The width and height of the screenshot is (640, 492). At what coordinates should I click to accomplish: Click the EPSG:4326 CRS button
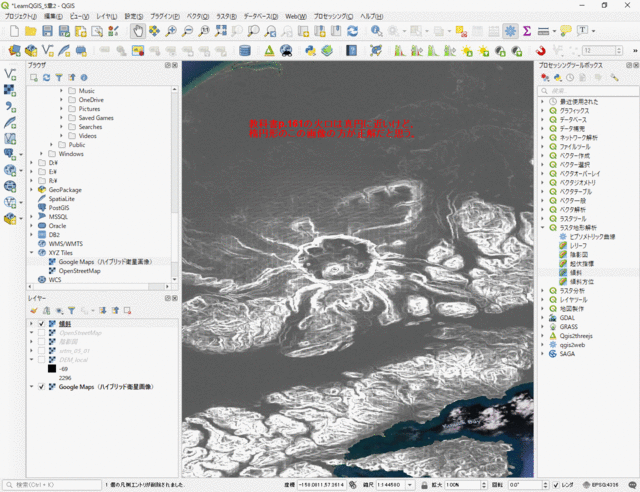601,485
